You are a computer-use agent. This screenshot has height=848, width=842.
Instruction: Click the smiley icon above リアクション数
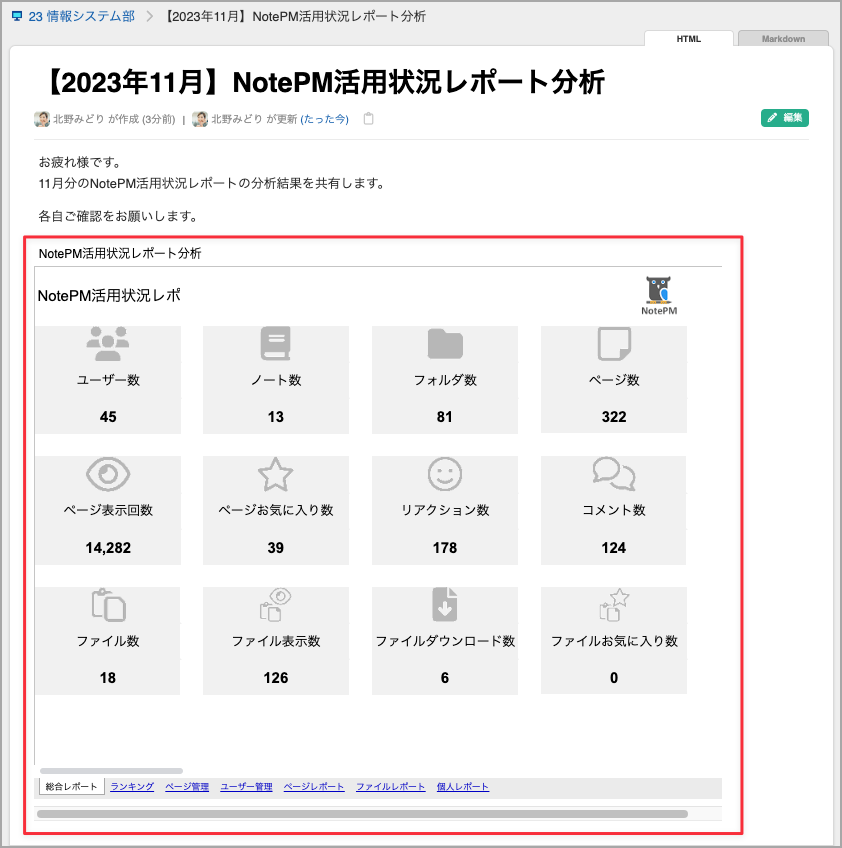445,474
